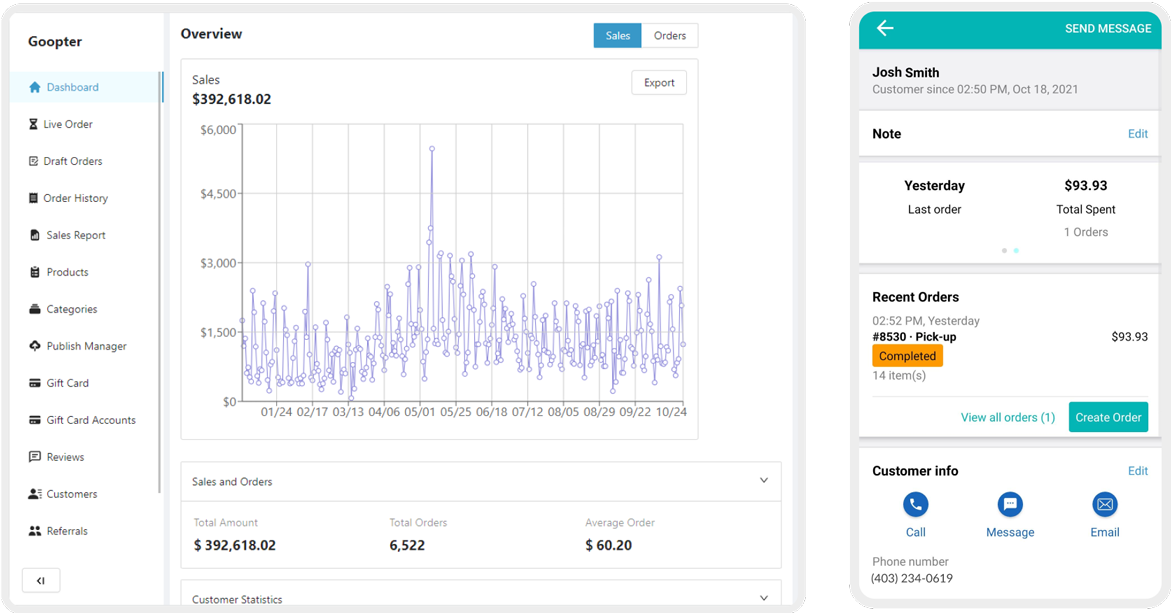The width and height of the screenshot is (1171, 613).
Task: Click the 6,522 Total Orders value
Action: [x=407, y=545]
